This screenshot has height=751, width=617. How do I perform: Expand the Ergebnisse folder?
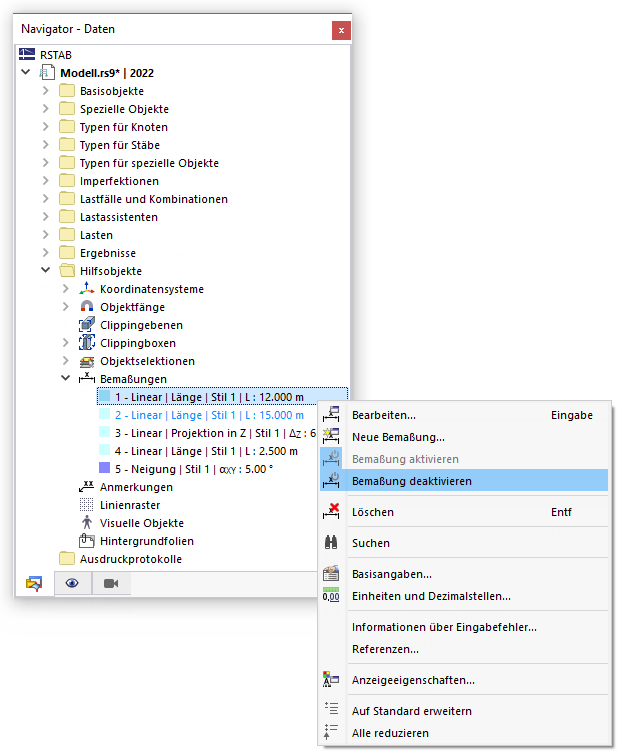(x=46, y=252)
